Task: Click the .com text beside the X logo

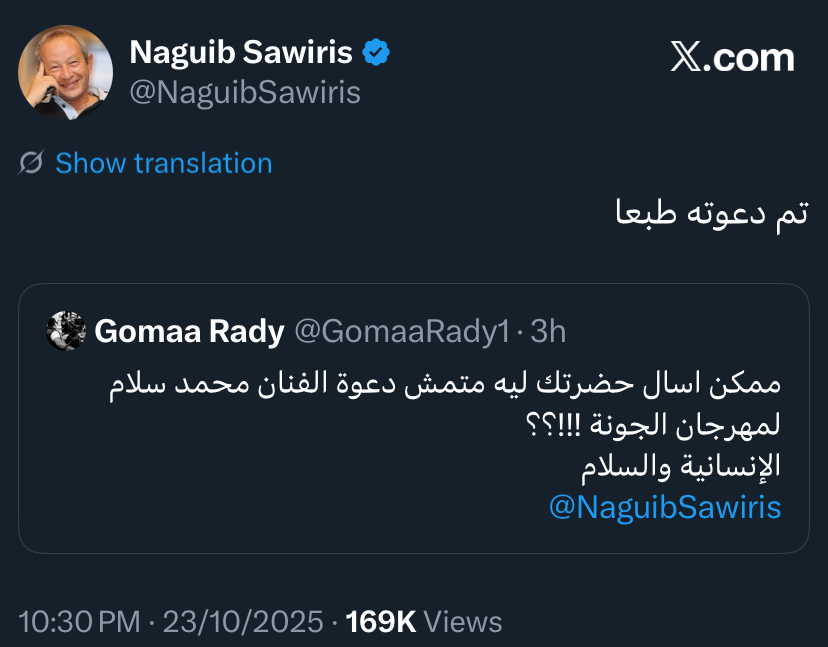Action: (x=748, y=58)
